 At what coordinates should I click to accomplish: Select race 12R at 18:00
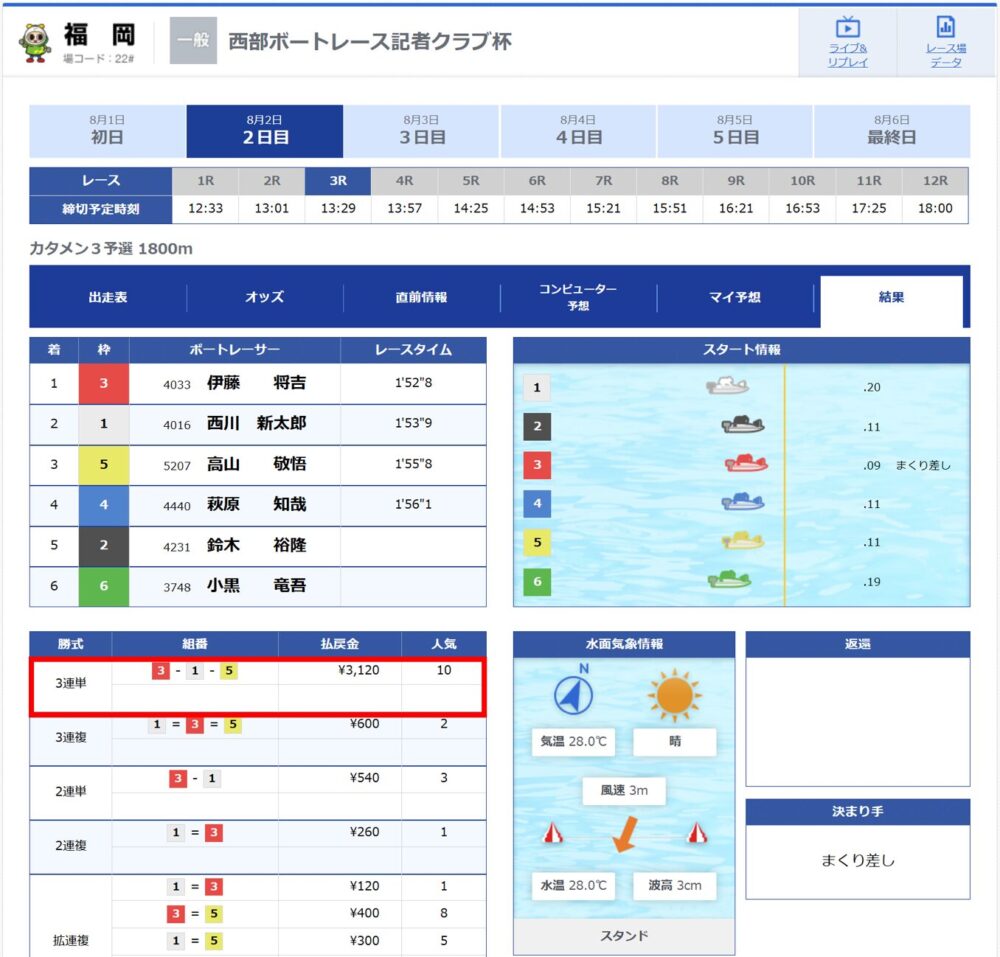935,195
